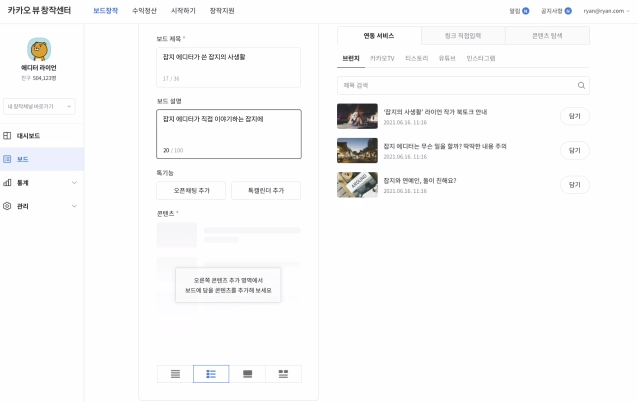Viewport: 638px width, 402px height.
Task: Click 담기 for 북토크 안내 post
Action: [575, 116]
